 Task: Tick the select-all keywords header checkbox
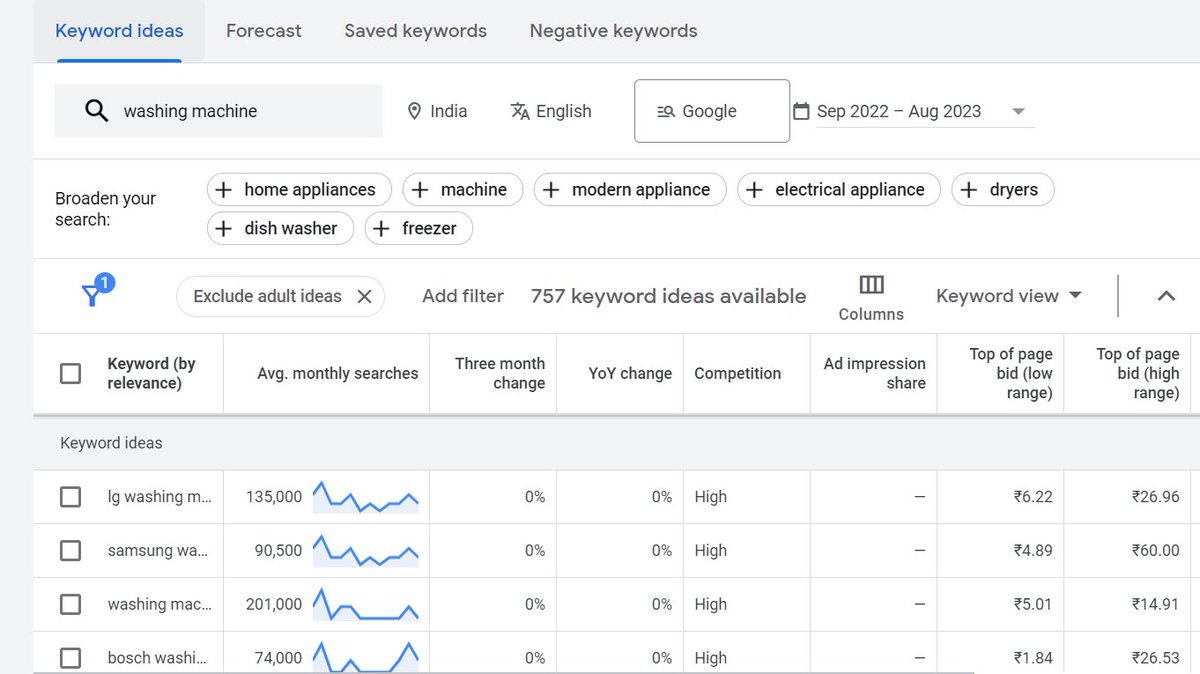(70, 373)
